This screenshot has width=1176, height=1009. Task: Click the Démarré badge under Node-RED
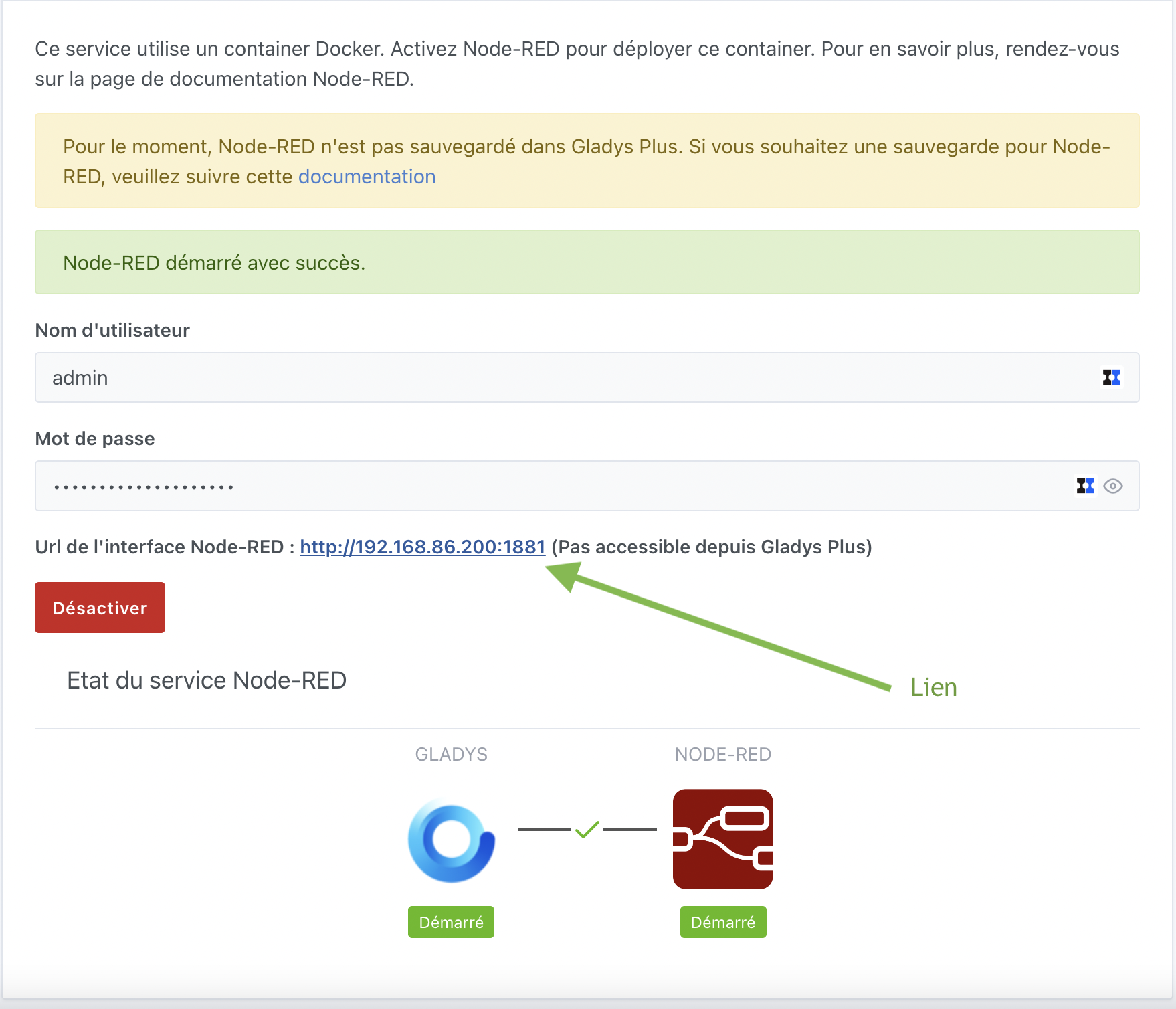pyautogui.click(x=722, y=922)
